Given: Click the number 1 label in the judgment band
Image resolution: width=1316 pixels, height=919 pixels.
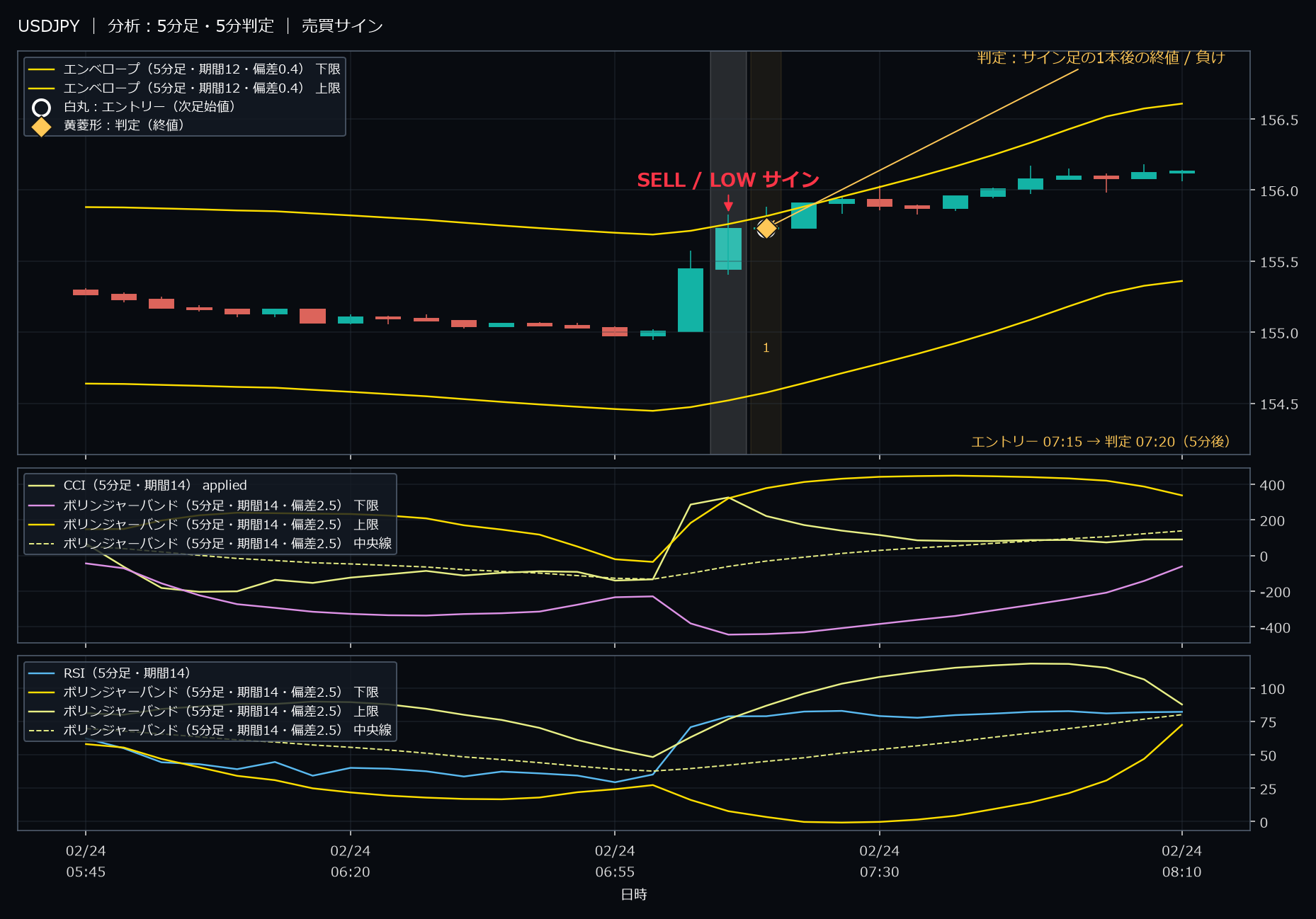Looking at the screenshot, I should pos(766,348).
